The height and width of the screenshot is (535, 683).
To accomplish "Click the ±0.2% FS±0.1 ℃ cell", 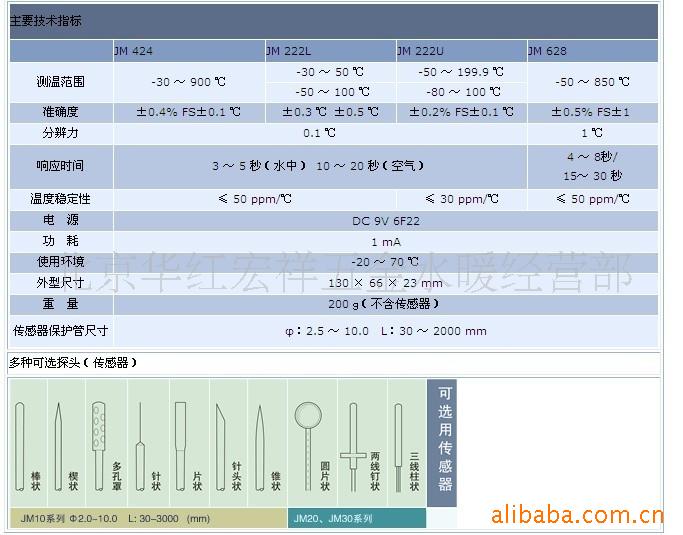I will click(462, 112).
